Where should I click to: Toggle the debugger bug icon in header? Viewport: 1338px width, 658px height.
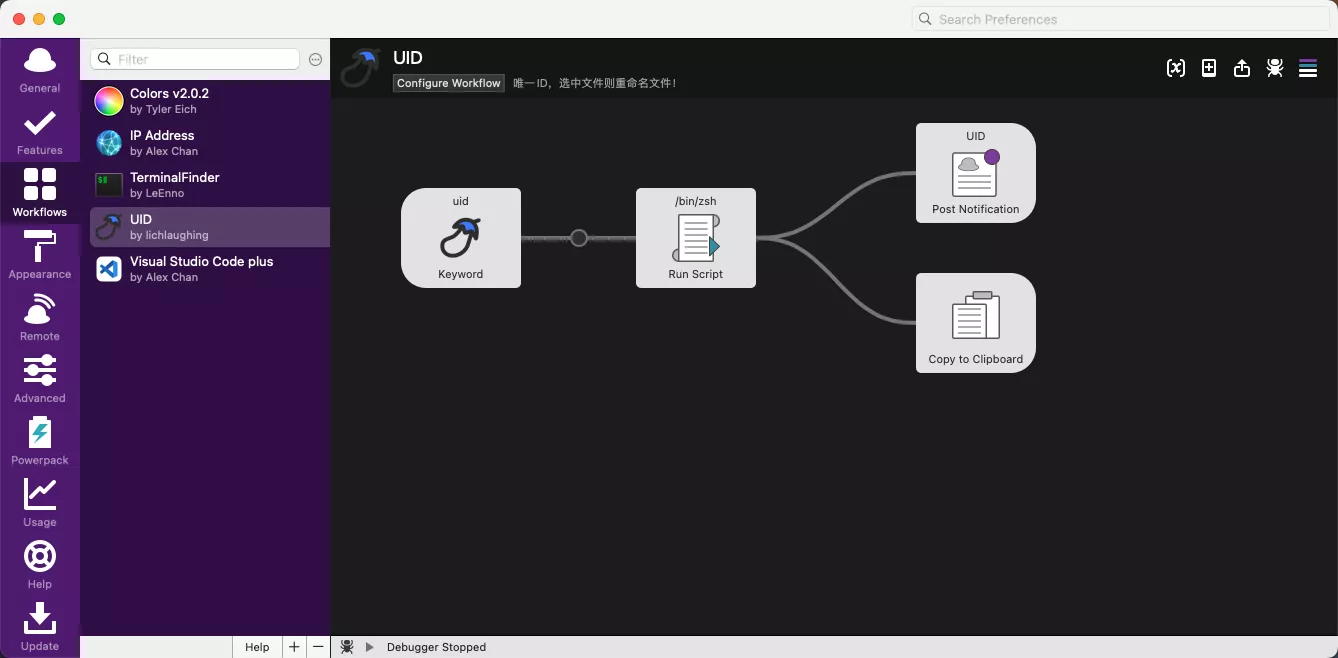coord(1275,68)
